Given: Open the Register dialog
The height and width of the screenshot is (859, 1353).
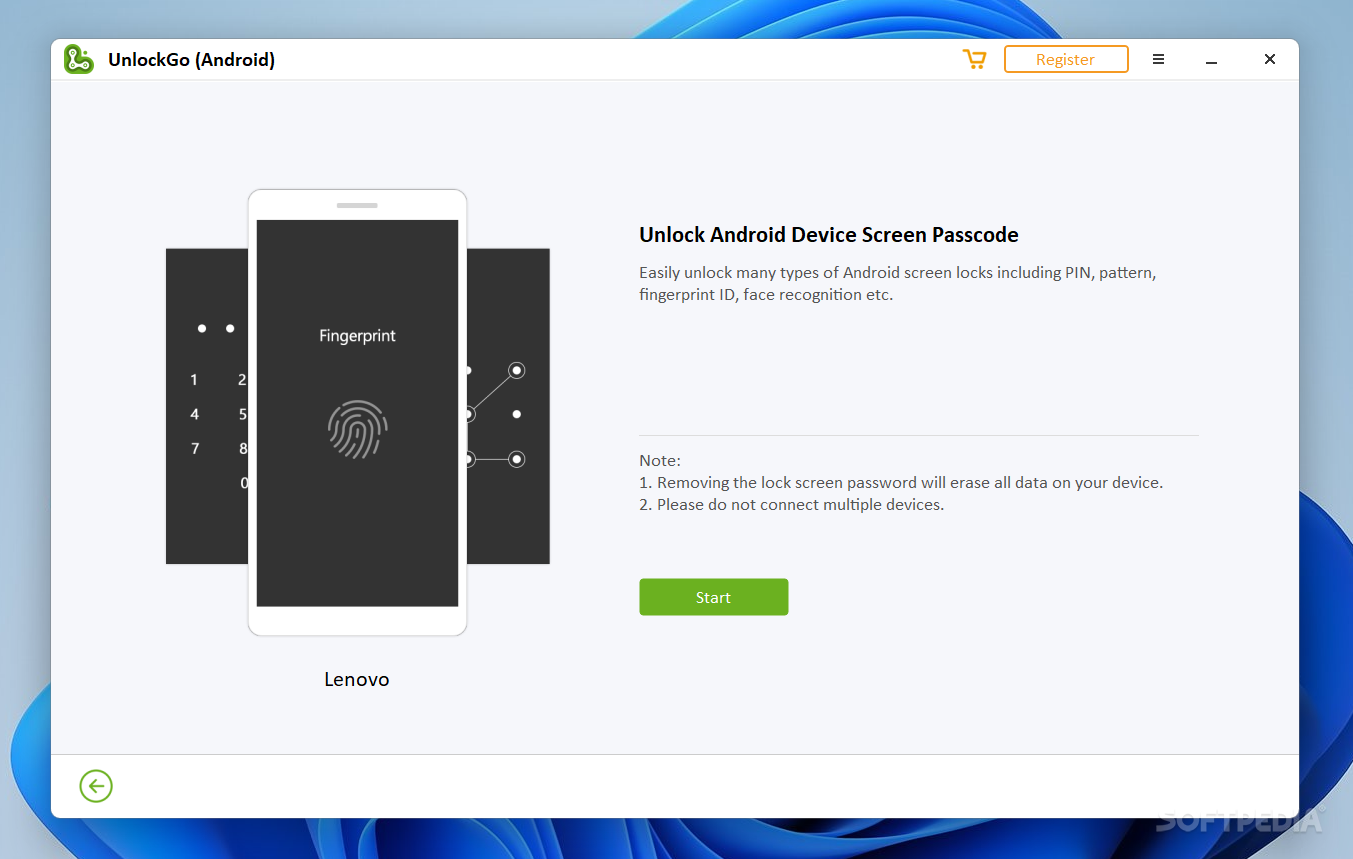Looking at the screenshot, I should click(x=1065, y=59).
